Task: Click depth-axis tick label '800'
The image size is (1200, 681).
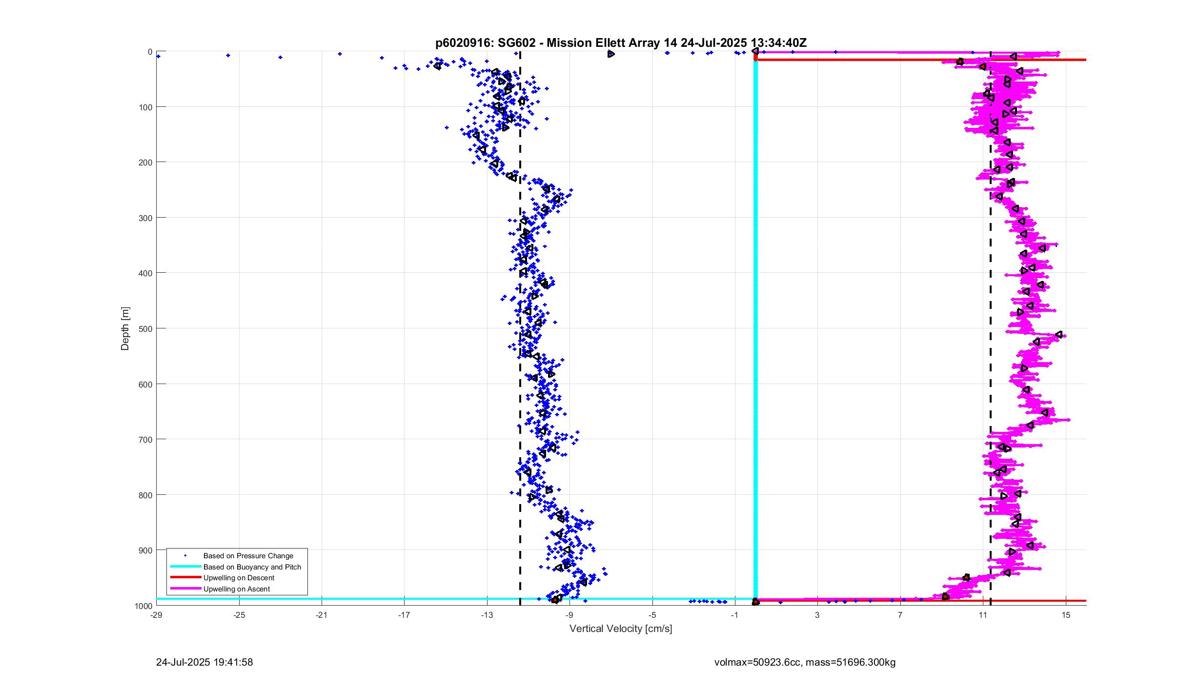Action: (145, 495)
